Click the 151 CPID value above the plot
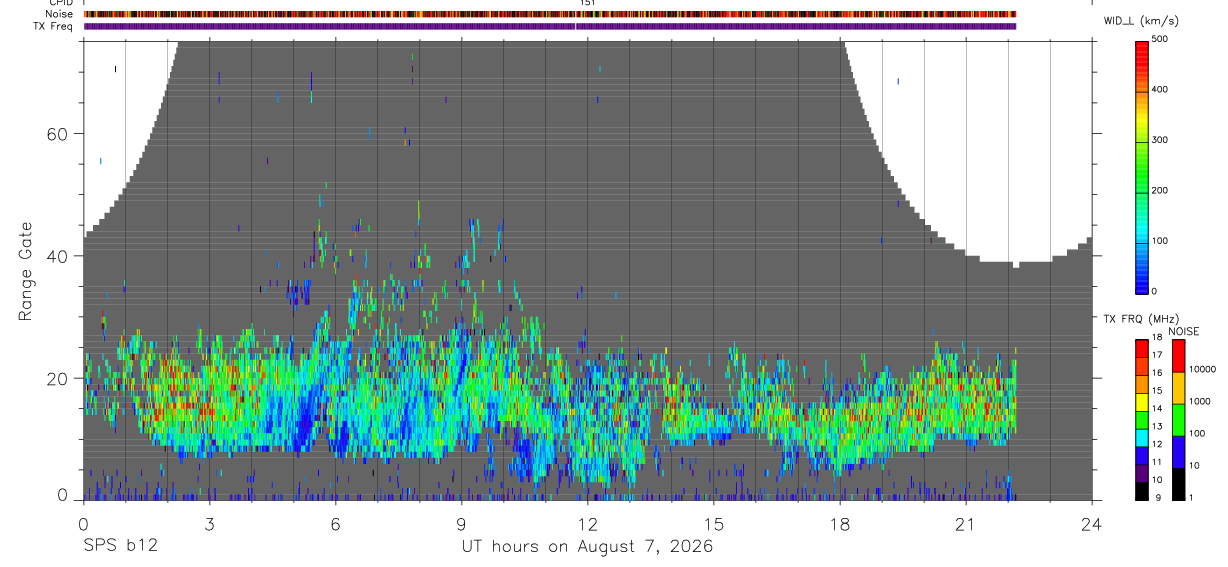 coord(586,3)
